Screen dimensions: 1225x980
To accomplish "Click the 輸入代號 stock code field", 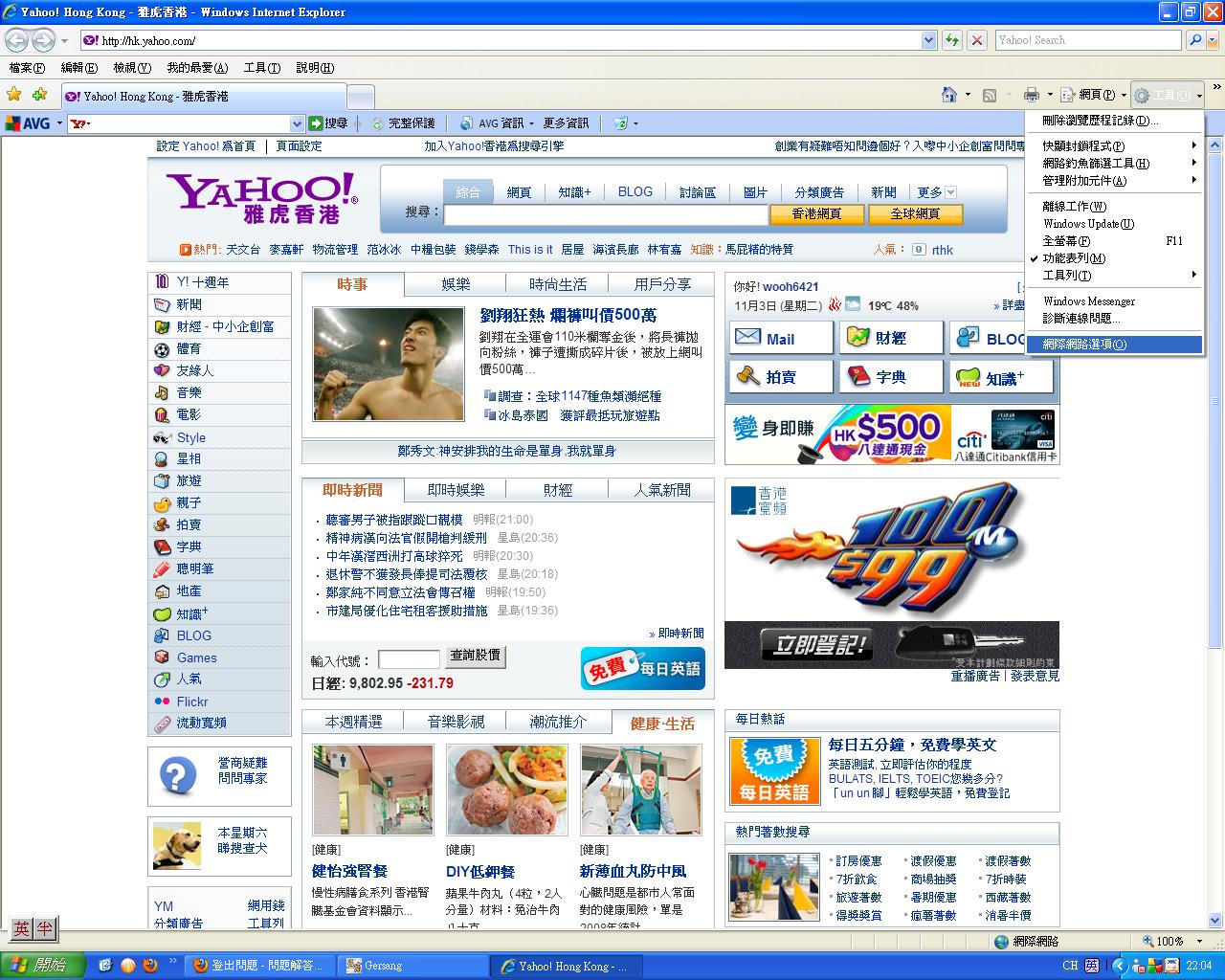I will pos(409,659).
